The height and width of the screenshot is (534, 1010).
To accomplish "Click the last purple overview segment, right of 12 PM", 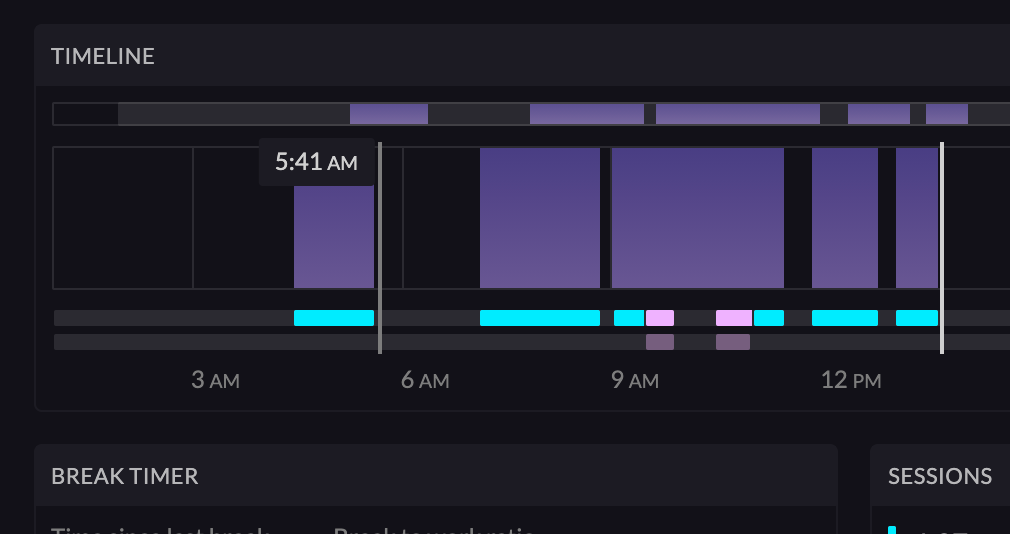I will (947, 114).
